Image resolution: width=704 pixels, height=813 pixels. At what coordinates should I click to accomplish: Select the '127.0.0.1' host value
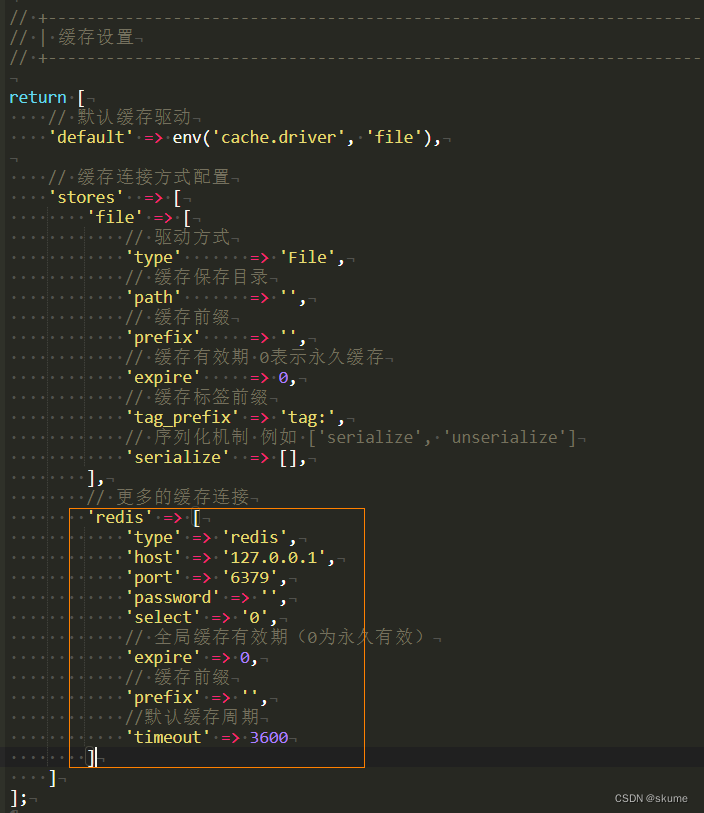tap(274, 557)
